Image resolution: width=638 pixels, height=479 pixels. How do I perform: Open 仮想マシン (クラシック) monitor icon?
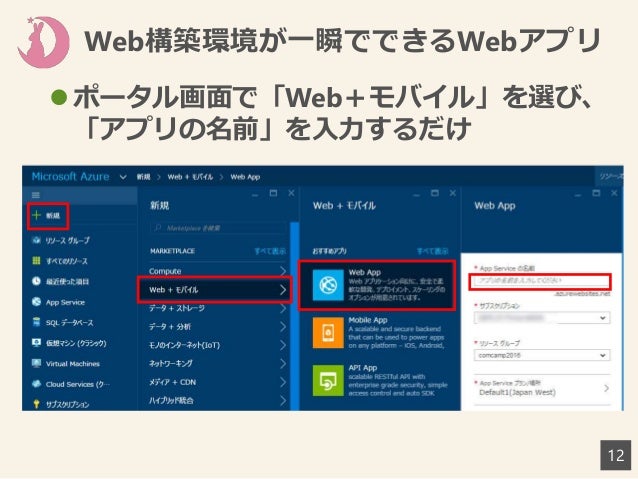coord(36,343)
